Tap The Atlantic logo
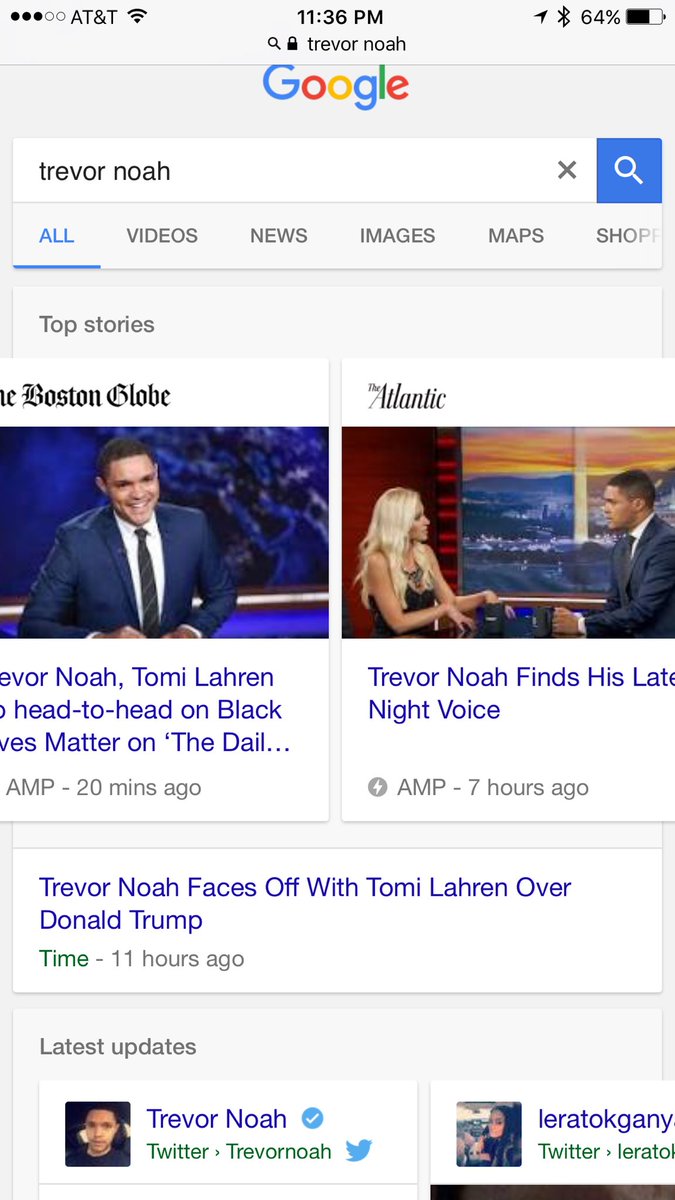 [x=406, y=396]
